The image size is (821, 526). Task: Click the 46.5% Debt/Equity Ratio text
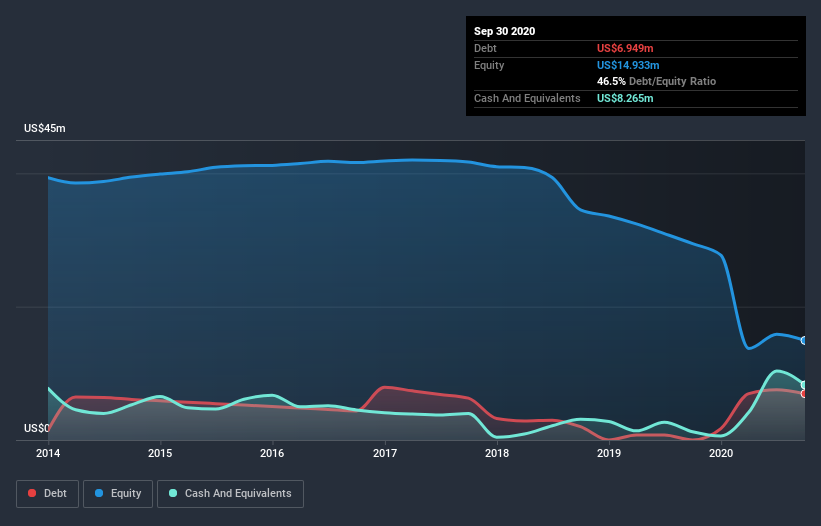pos(657,81)
